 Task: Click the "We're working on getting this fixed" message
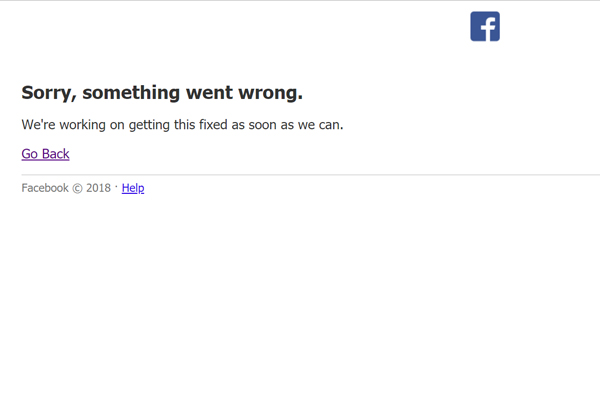182,125
